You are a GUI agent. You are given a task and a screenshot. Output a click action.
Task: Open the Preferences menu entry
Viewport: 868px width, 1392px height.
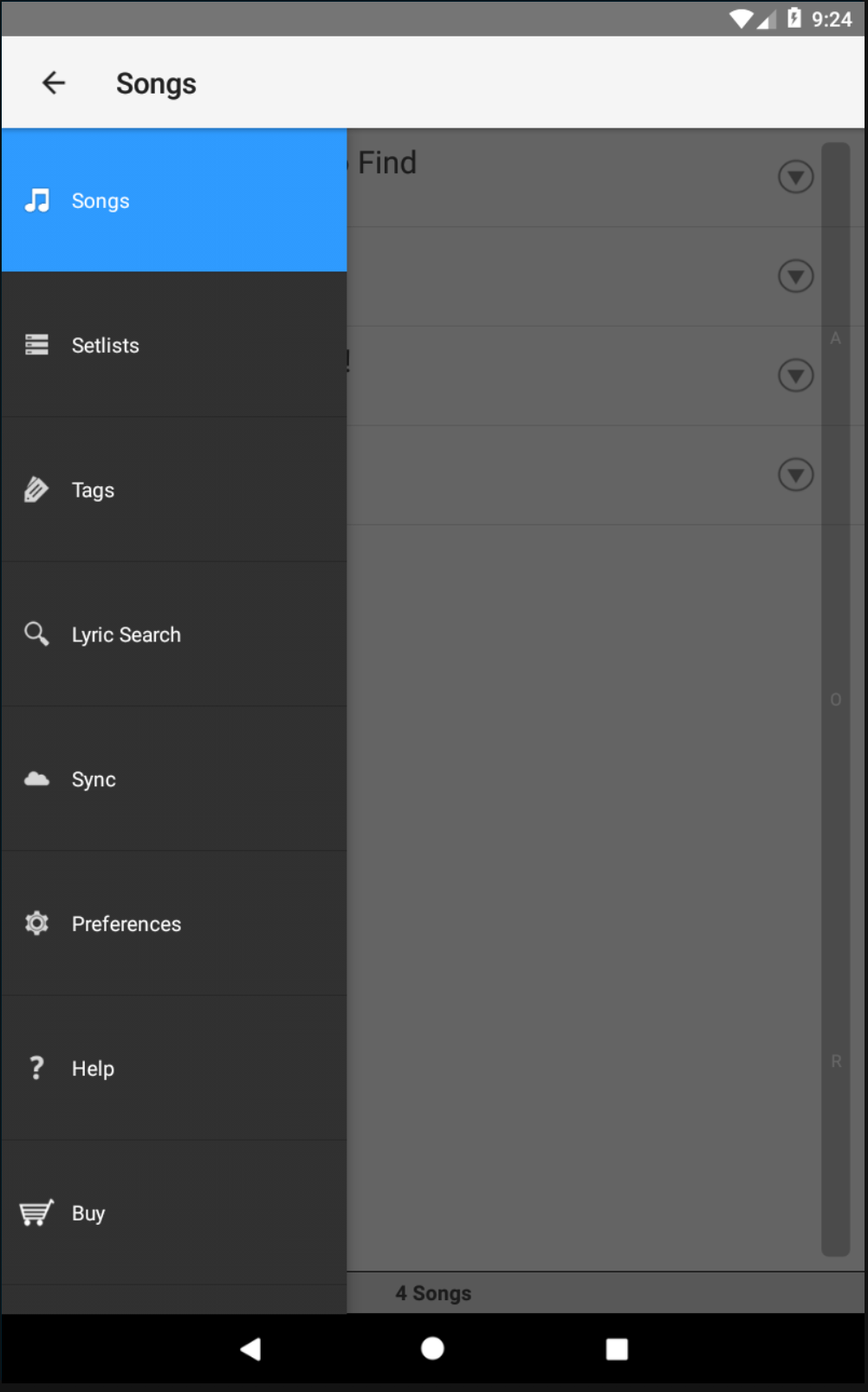tap(126, 924)
